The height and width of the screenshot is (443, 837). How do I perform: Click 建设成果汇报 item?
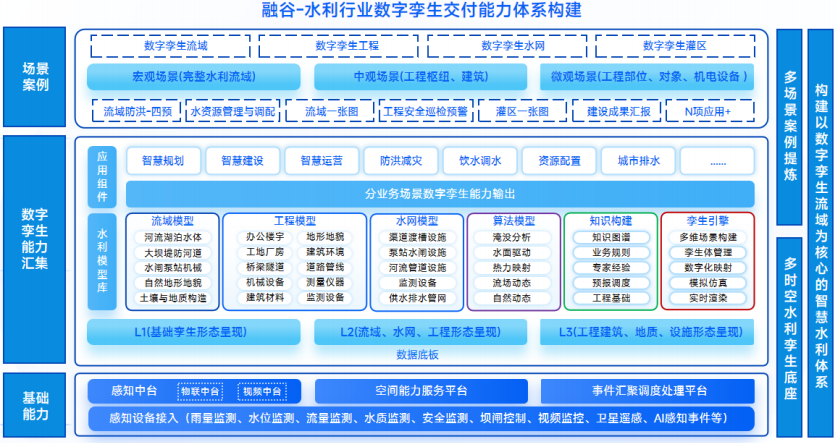click(617, 111)
